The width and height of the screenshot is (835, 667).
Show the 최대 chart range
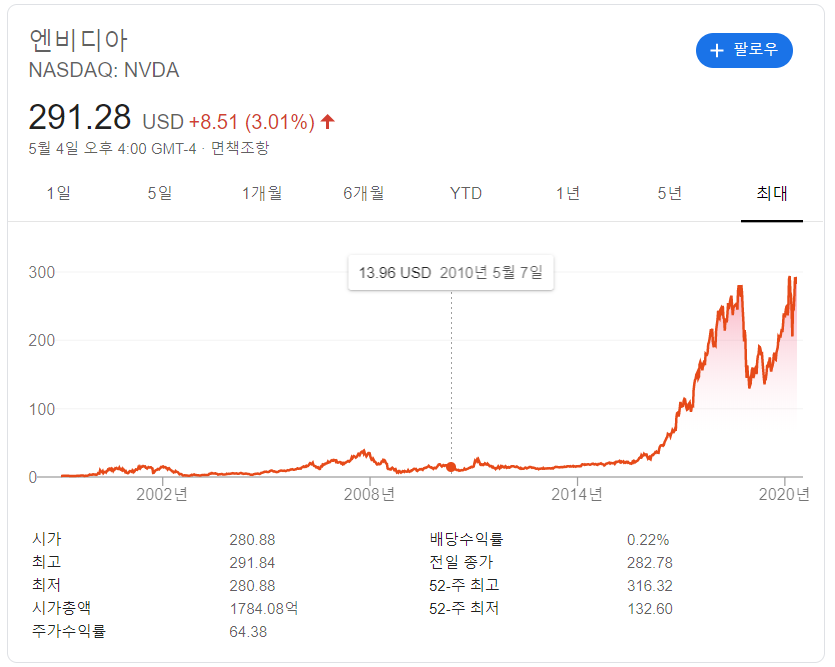[771, 194]
